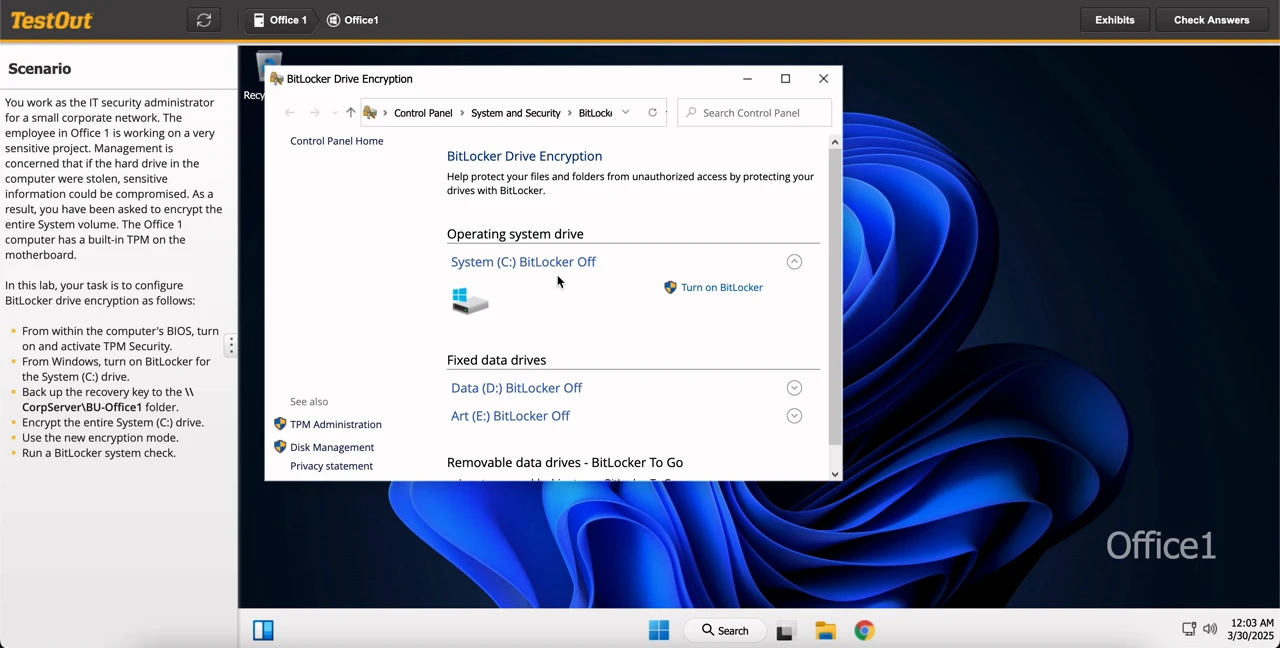The width and height of the screenshot is (1280, 648).
Task: Select the Office 1 location breadcrumb
Action: [280, 20]
